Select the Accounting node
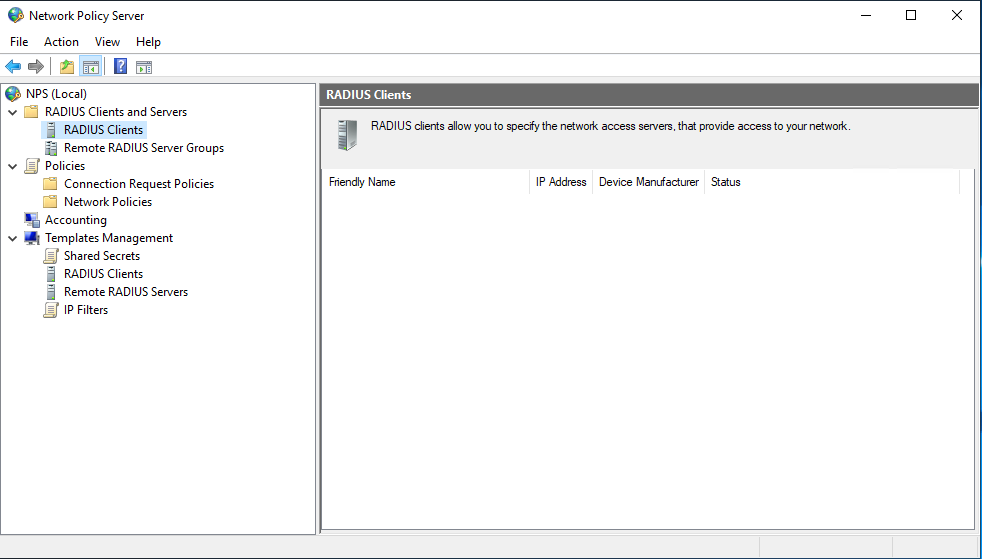This screenshot has height=559, width=982. (76, 220)
